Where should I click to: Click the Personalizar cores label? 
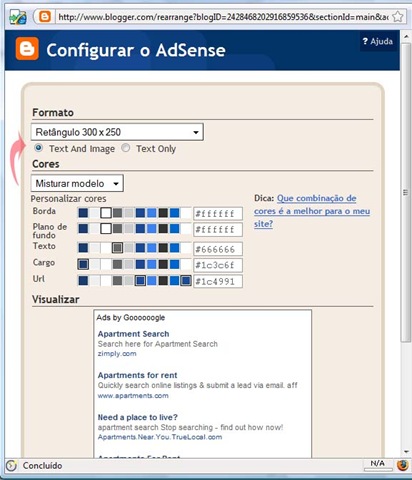pyautogui.click(x=68, y=199)
